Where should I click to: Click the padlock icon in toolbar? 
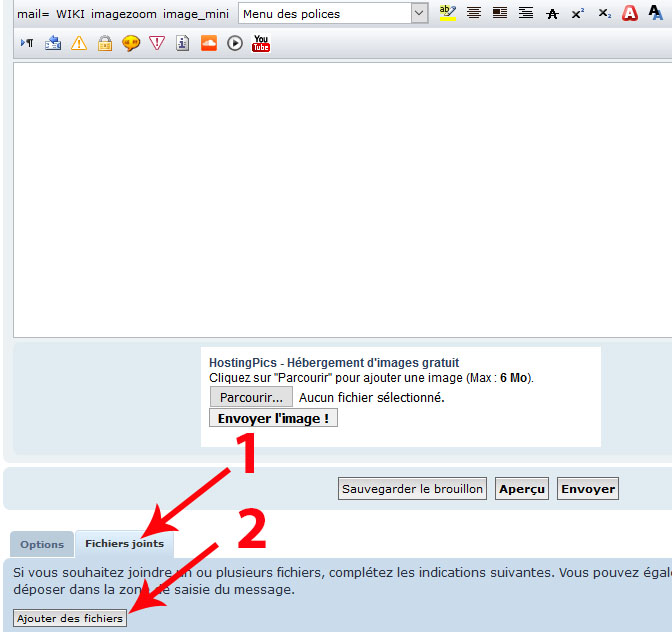tap(105, 44)
